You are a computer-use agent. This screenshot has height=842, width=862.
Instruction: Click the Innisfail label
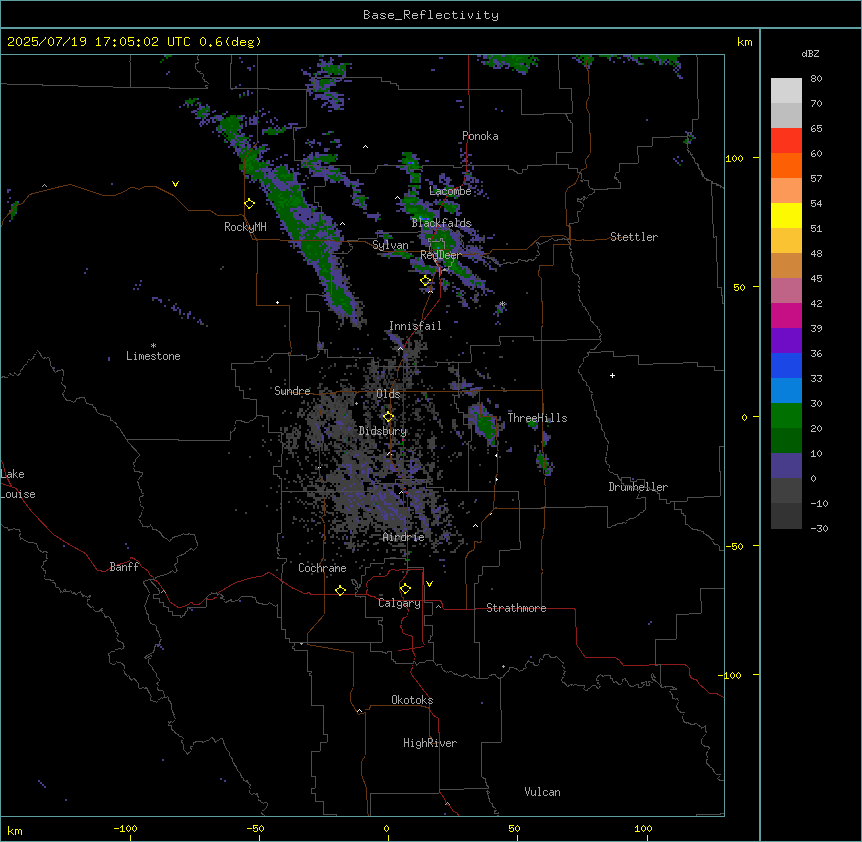[x=415, y=326]
